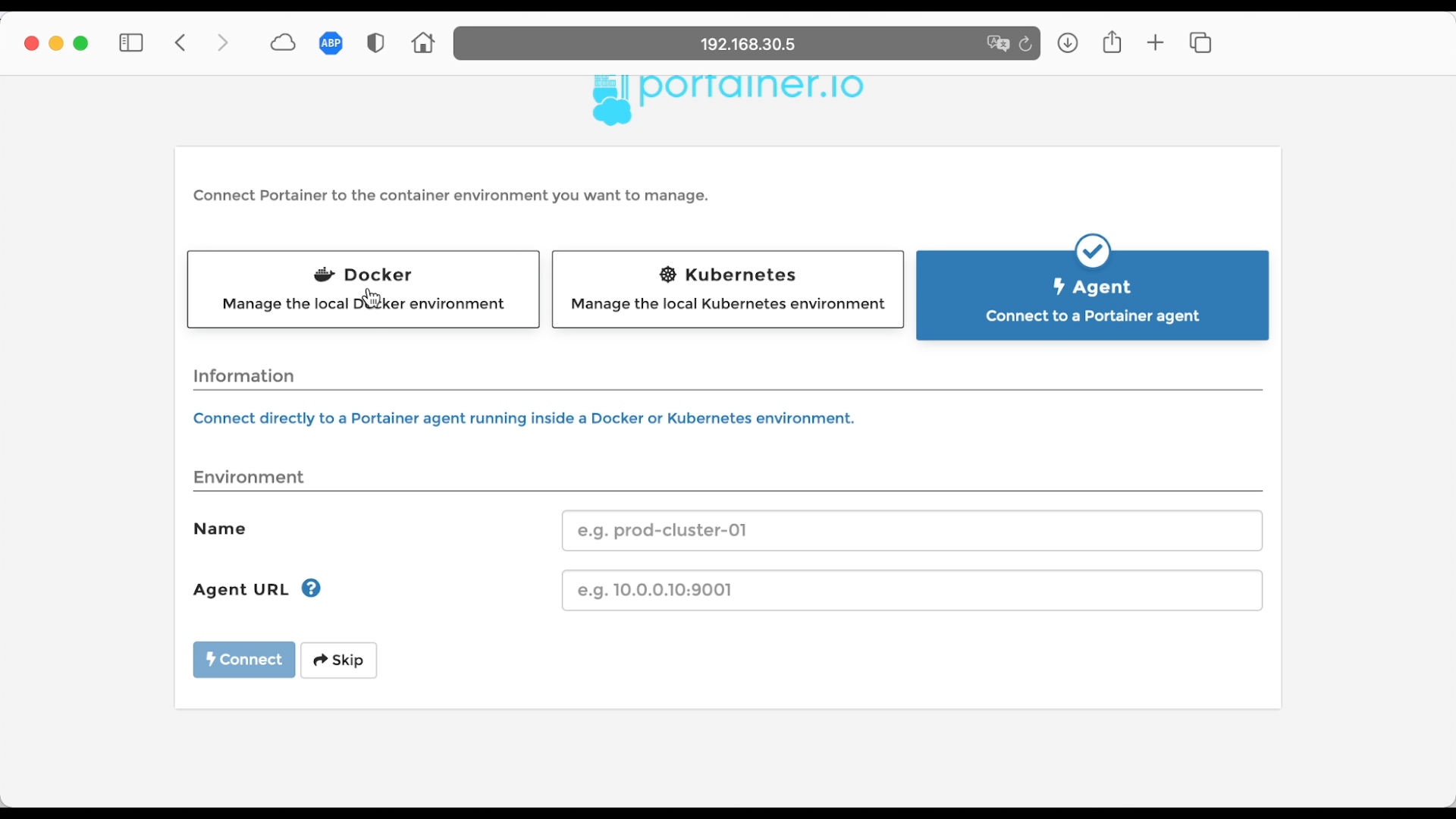Open the ABP Adblock Plus extension
The height and width of the screenshot is (819, 1456).
click(x=331, y=43)
